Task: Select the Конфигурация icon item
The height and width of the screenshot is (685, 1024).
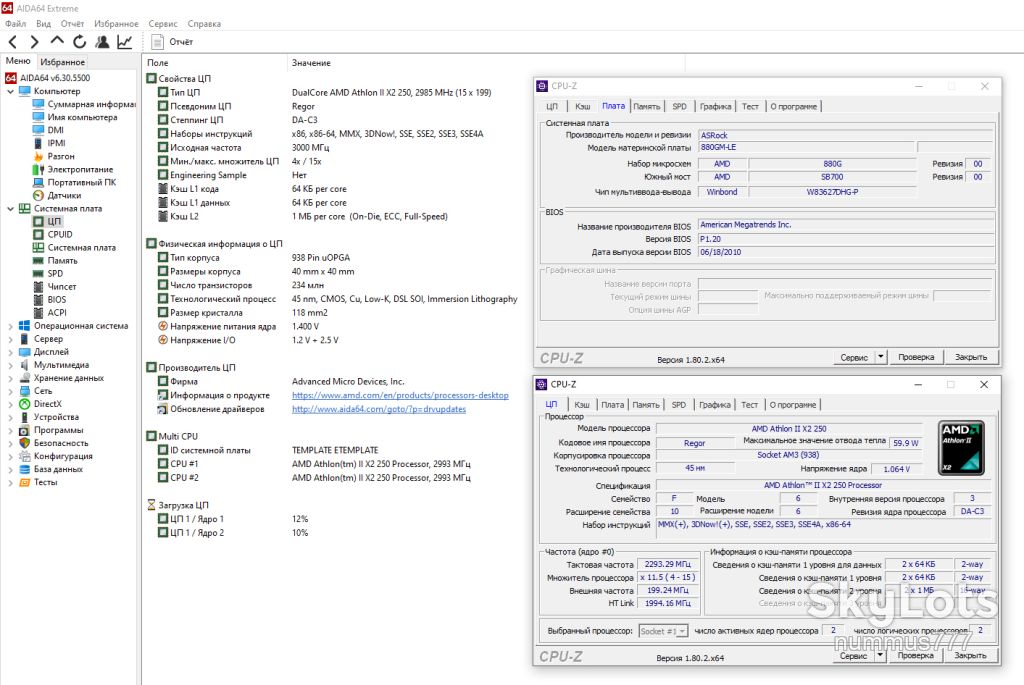Action: (x=25, y=456)
